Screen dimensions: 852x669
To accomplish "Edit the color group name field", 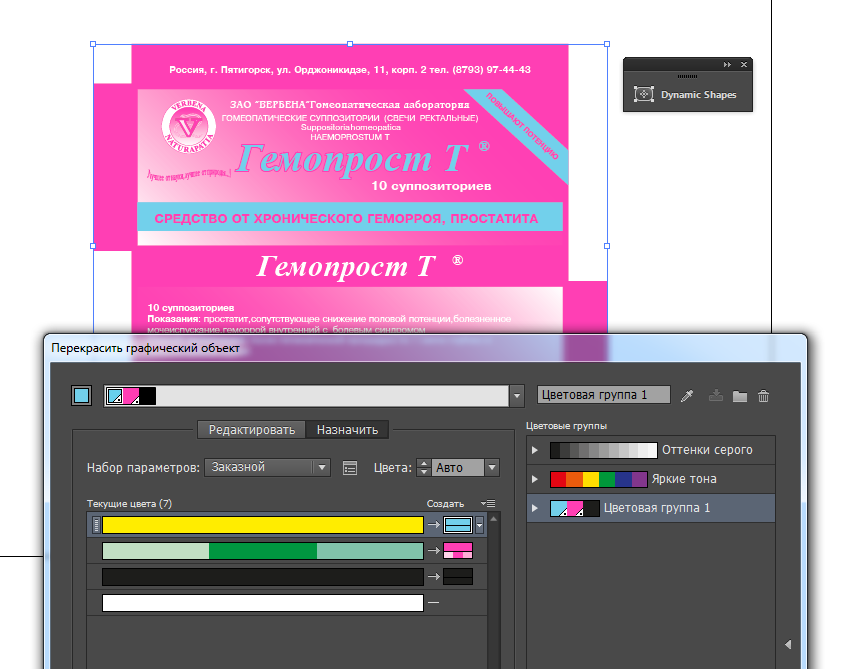I will coord(603,395).
